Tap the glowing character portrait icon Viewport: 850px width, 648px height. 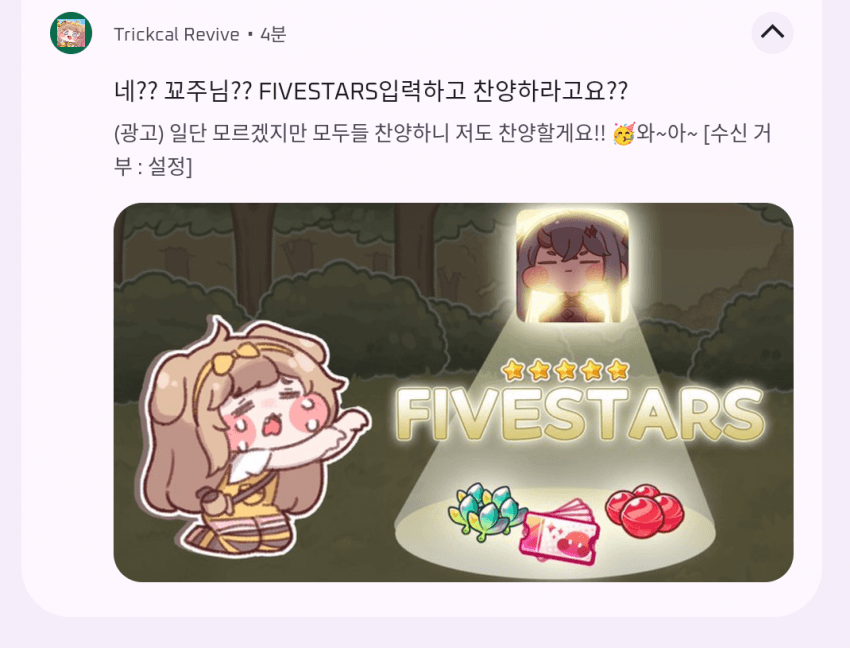[572, 267]
